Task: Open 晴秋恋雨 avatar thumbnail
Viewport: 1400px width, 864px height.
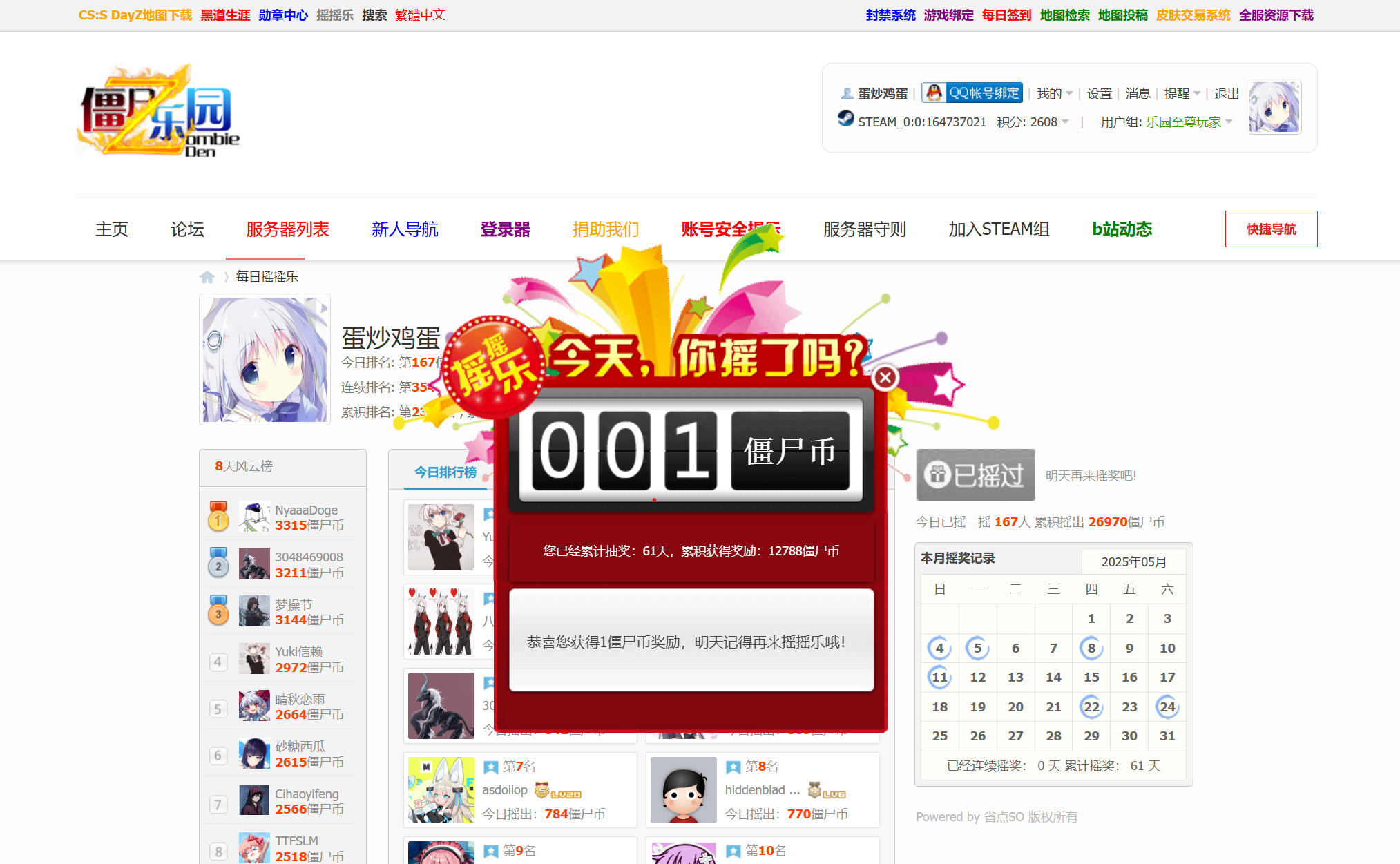Action: [x=254, y=706]
